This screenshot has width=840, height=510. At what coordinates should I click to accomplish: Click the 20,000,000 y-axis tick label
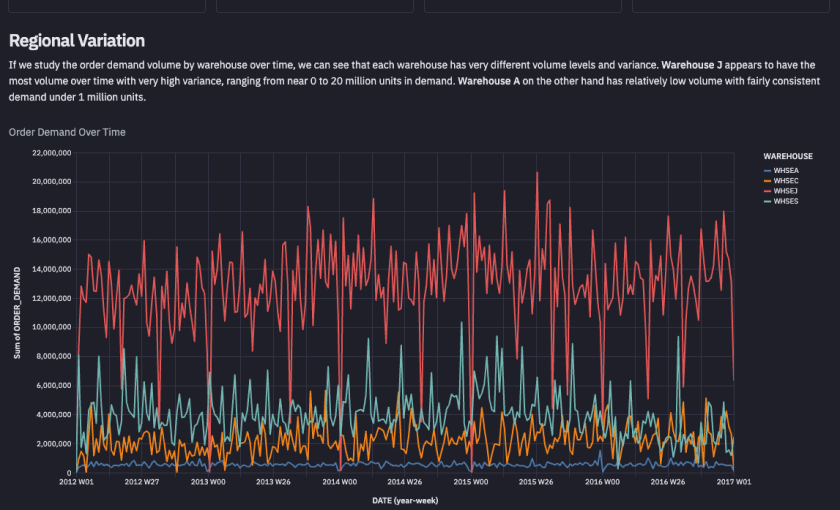51,182
